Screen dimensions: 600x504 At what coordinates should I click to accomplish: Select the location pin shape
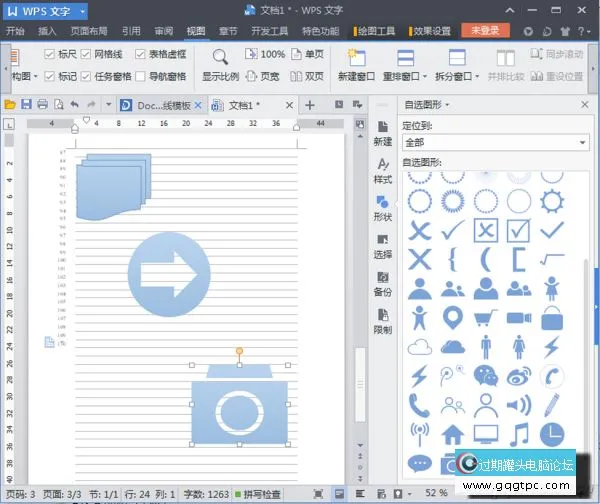[453, 318]
